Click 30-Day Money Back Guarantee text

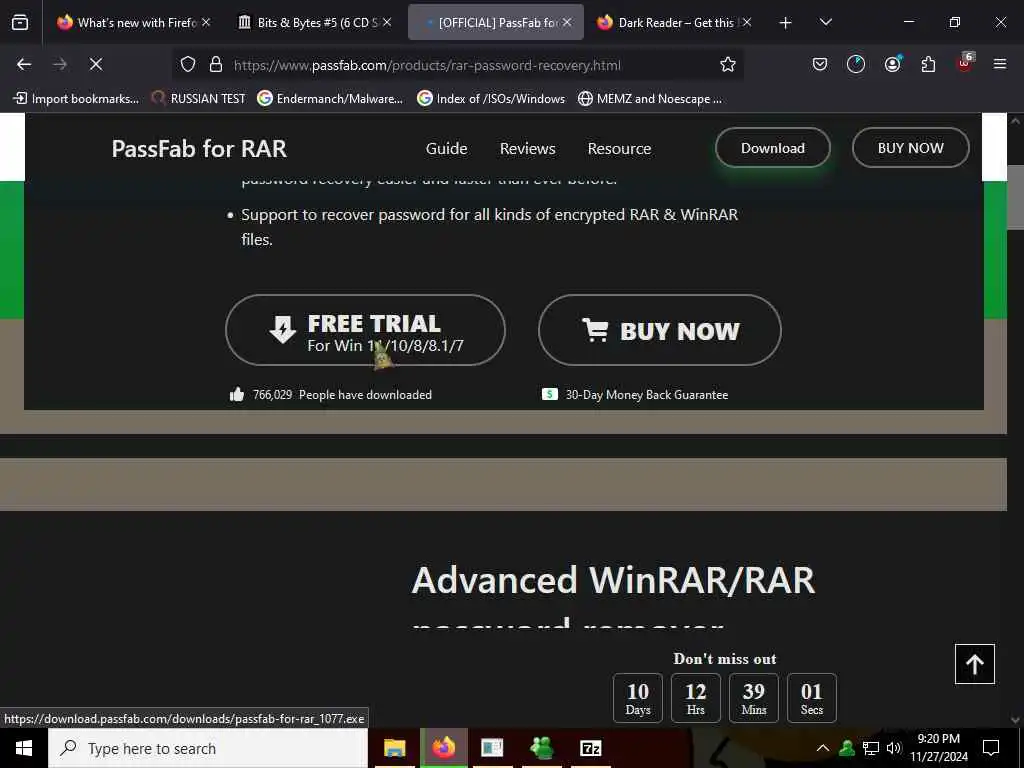pyautogui.click(x=647, y=394)
